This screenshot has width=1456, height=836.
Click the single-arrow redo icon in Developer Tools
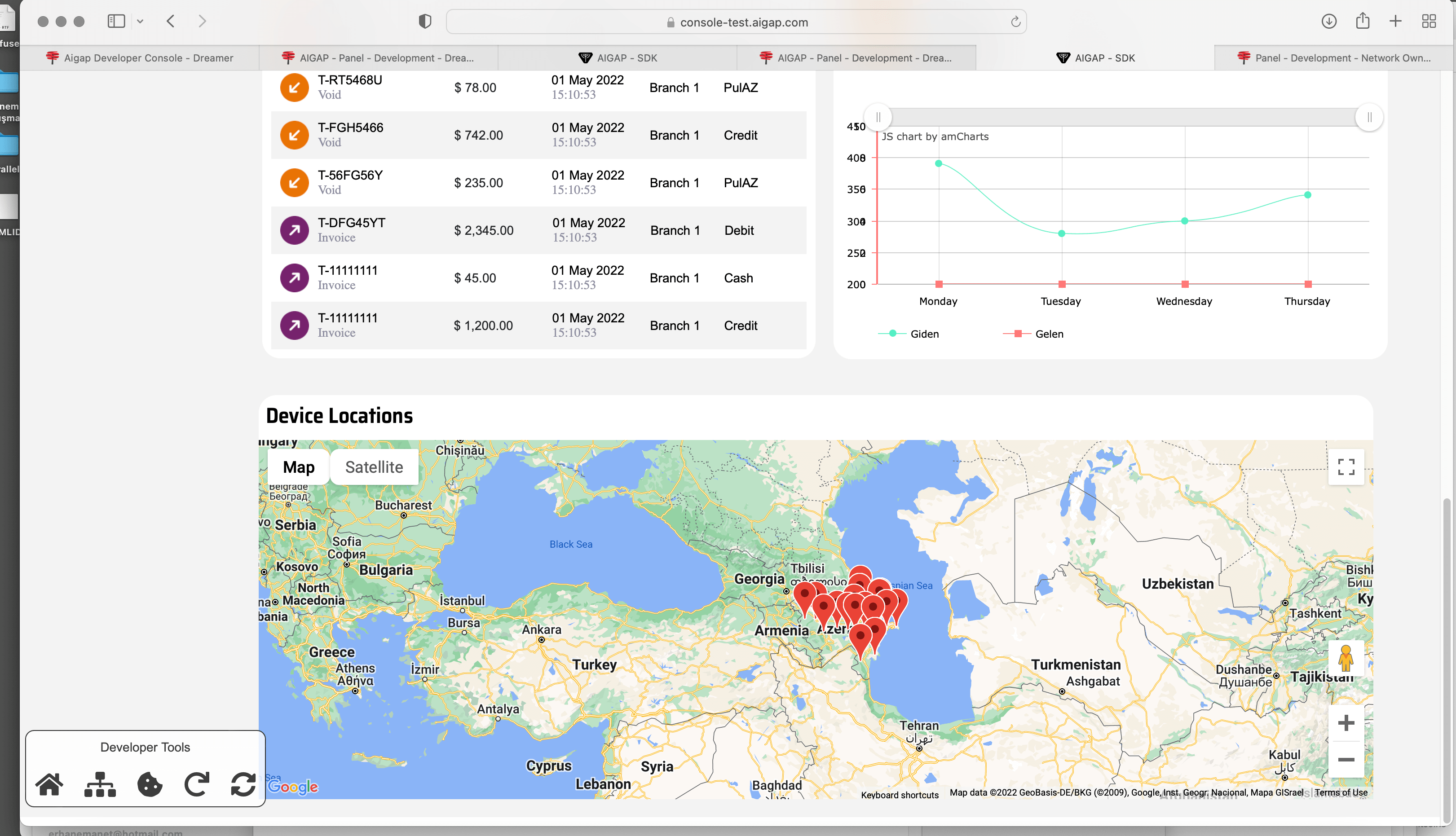click(196, 784)
